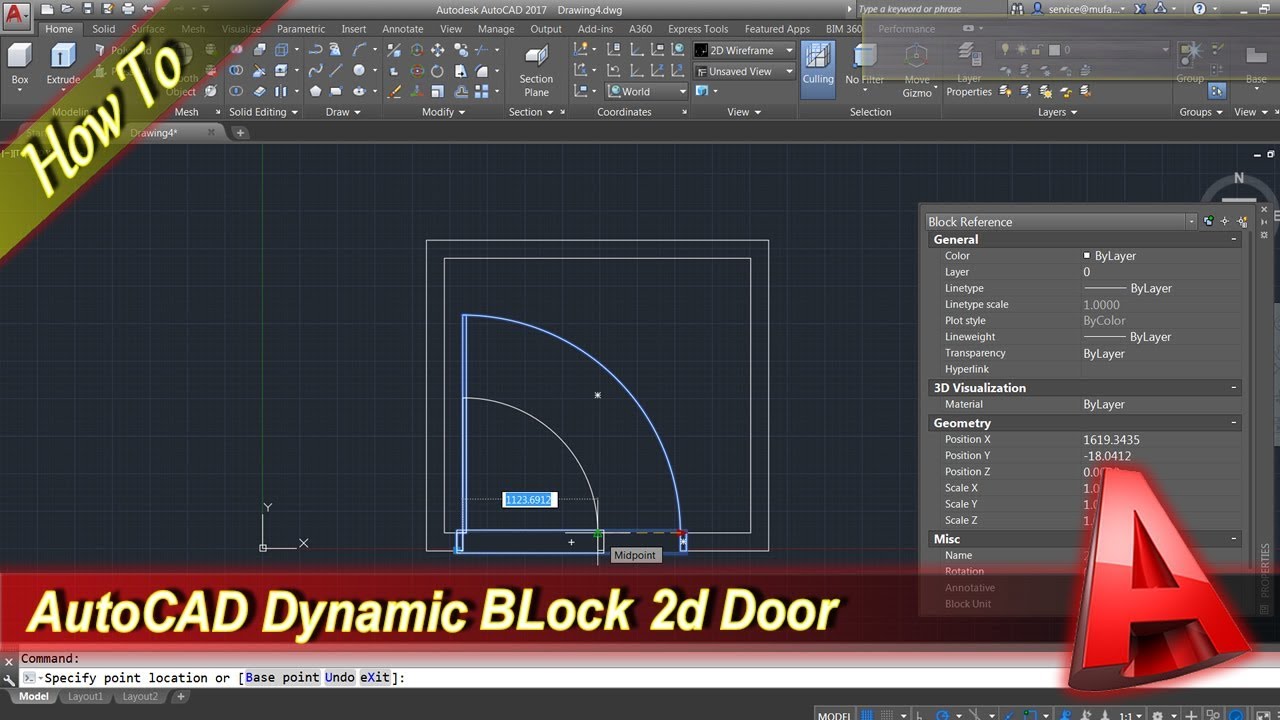Switch to the Solid ribbon tab
This screenshot has width=1280, height=720.
(104, 29)
